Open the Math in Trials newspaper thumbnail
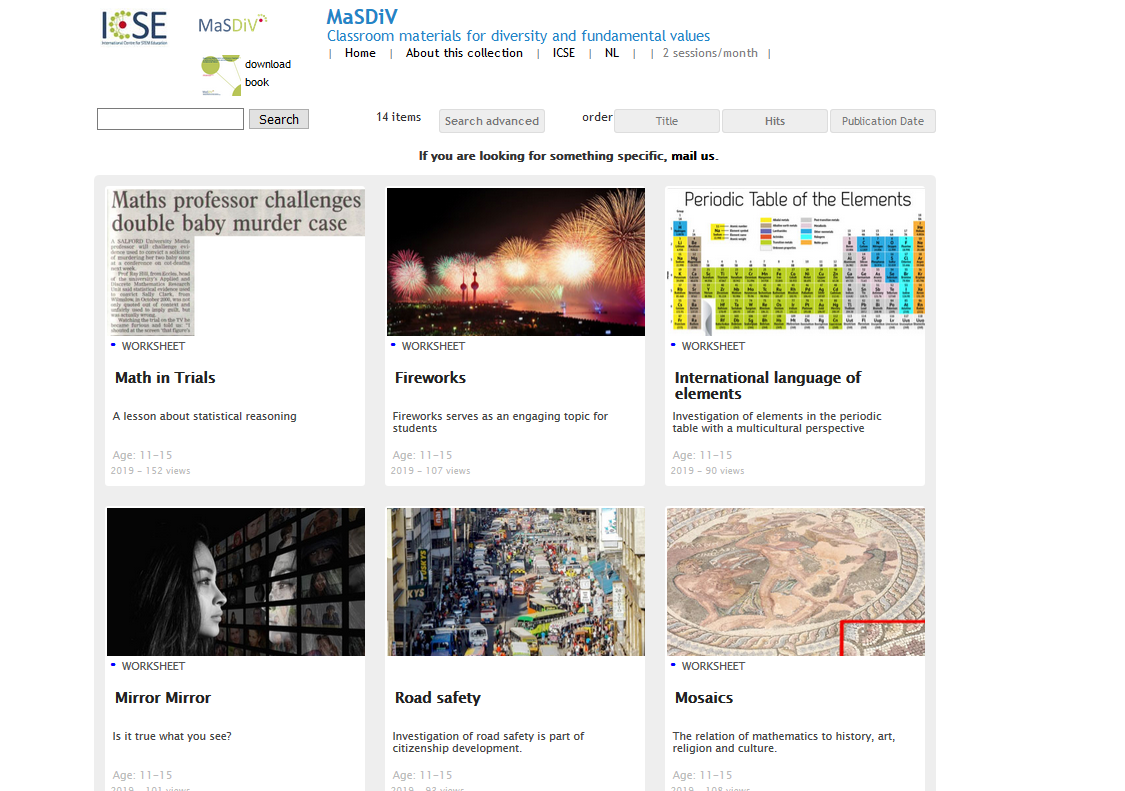 236,262
